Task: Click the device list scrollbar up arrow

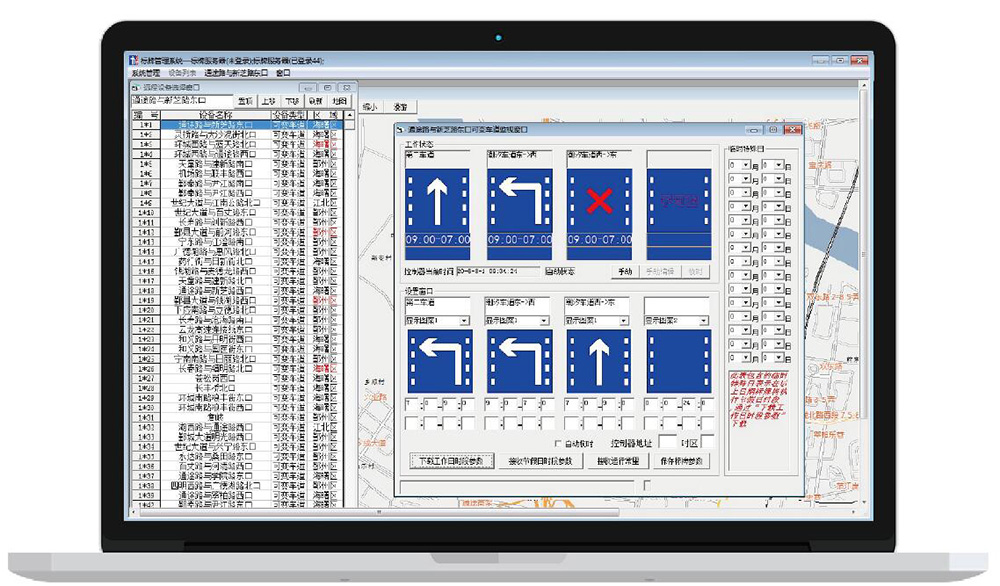Action: point(349,117)
